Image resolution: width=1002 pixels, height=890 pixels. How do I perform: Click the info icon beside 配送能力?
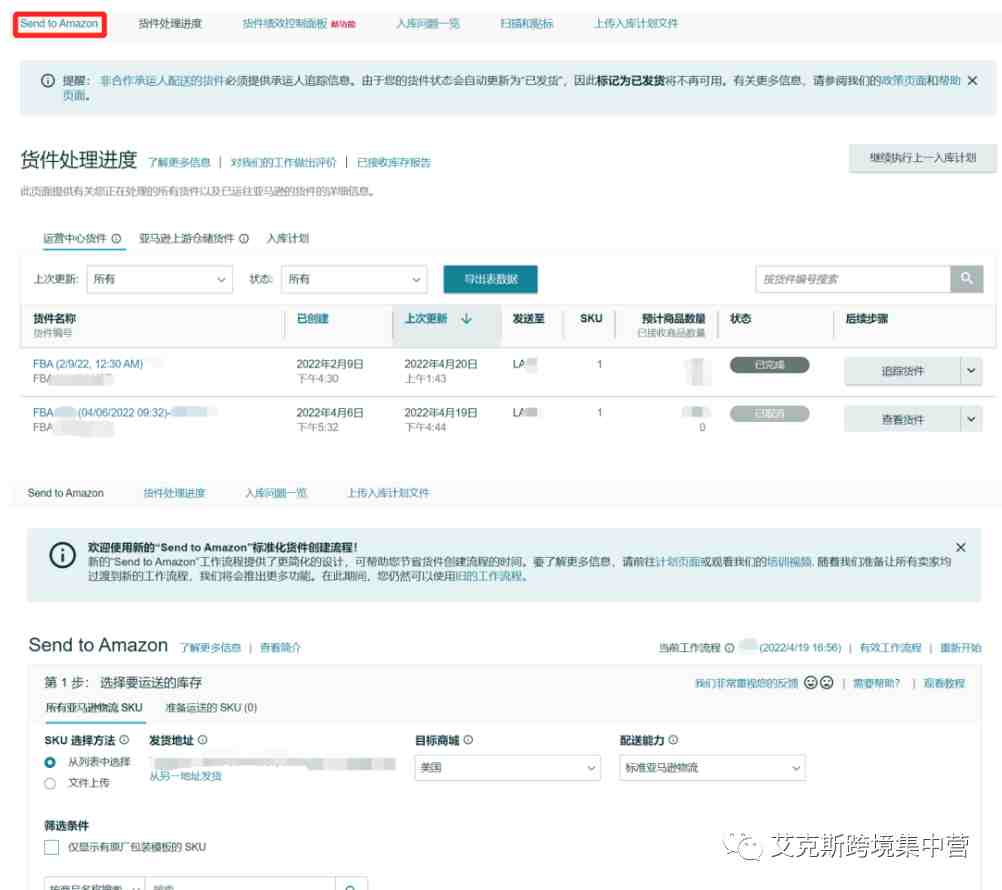(x=673, y=739)
